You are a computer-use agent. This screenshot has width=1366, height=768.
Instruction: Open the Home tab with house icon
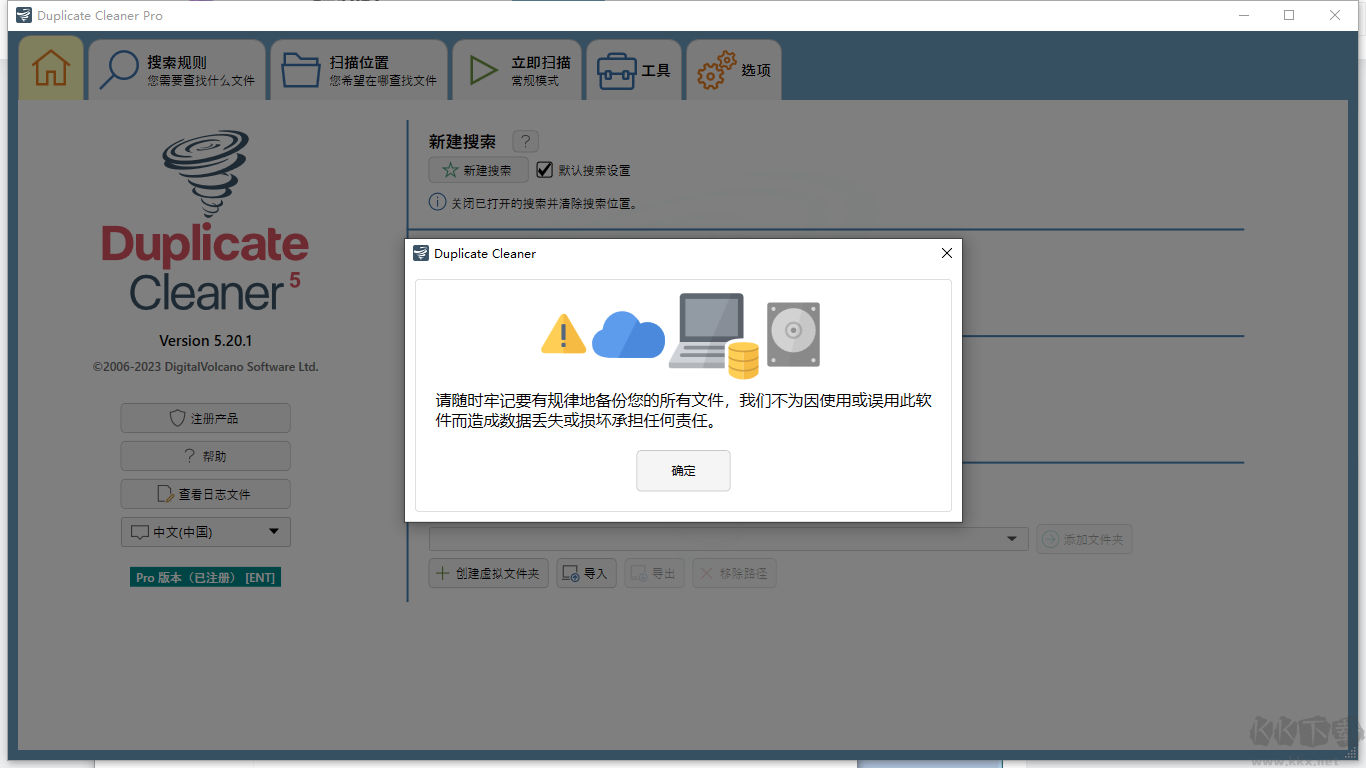tap(51, 68)
